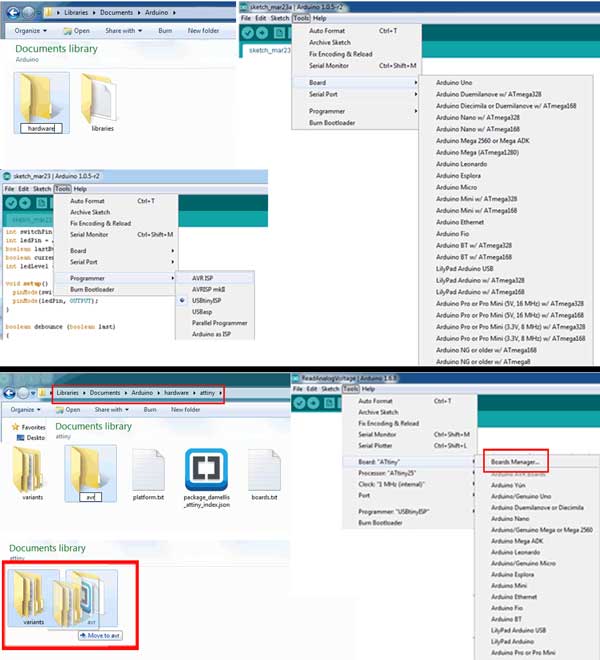600x660 pixels.
Task: Click Upload arrow icon in sketch_mar23a window
Action: click(262, 33)
